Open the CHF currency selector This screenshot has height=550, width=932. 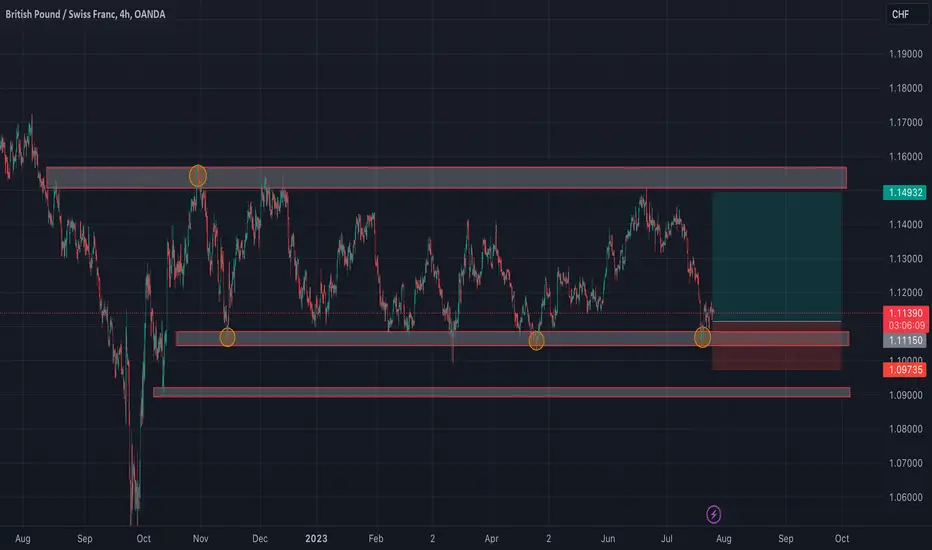point(907,14)
